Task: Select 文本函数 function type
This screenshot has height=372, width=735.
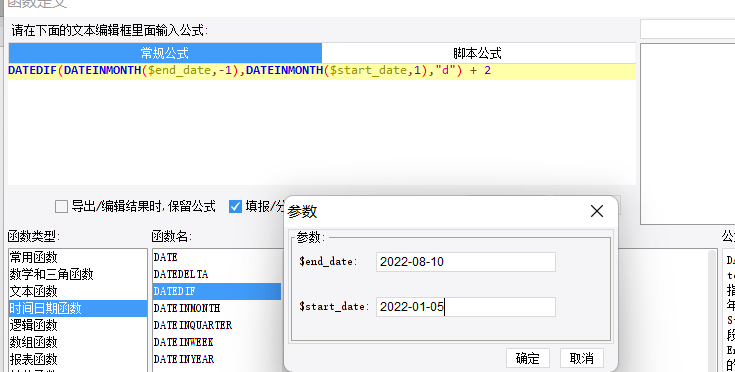Action: click(78, 291)
